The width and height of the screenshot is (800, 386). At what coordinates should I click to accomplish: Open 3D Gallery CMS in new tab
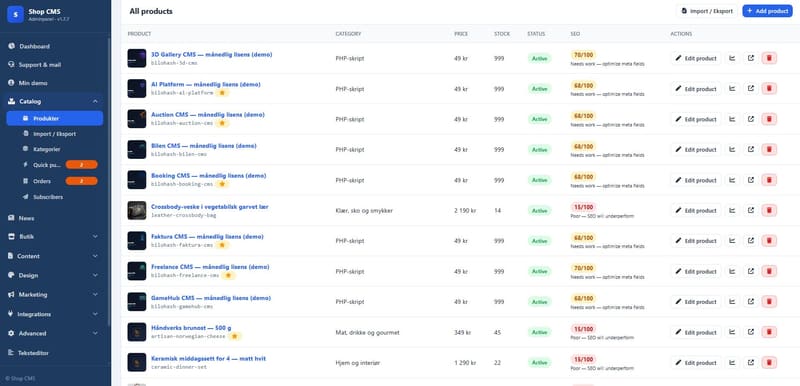coord(751,58)
